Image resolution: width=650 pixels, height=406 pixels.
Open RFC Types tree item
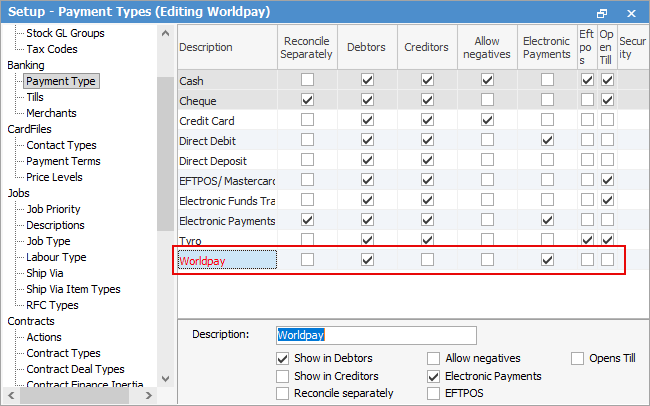click(52, 305)
